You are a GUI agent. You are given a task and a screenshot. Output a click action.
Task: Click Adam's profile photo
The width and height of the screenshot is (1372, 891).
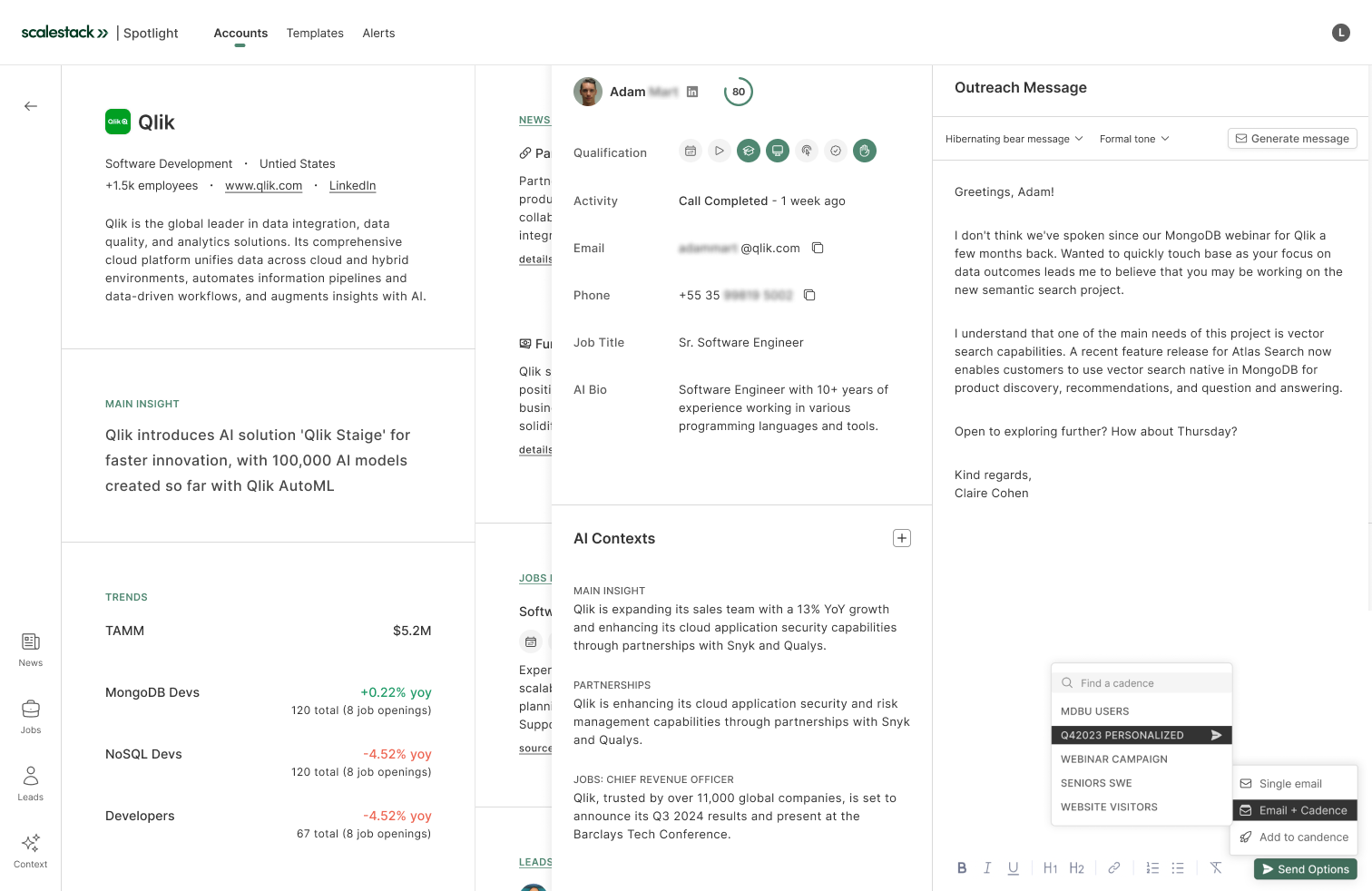(x=588, y=92)
